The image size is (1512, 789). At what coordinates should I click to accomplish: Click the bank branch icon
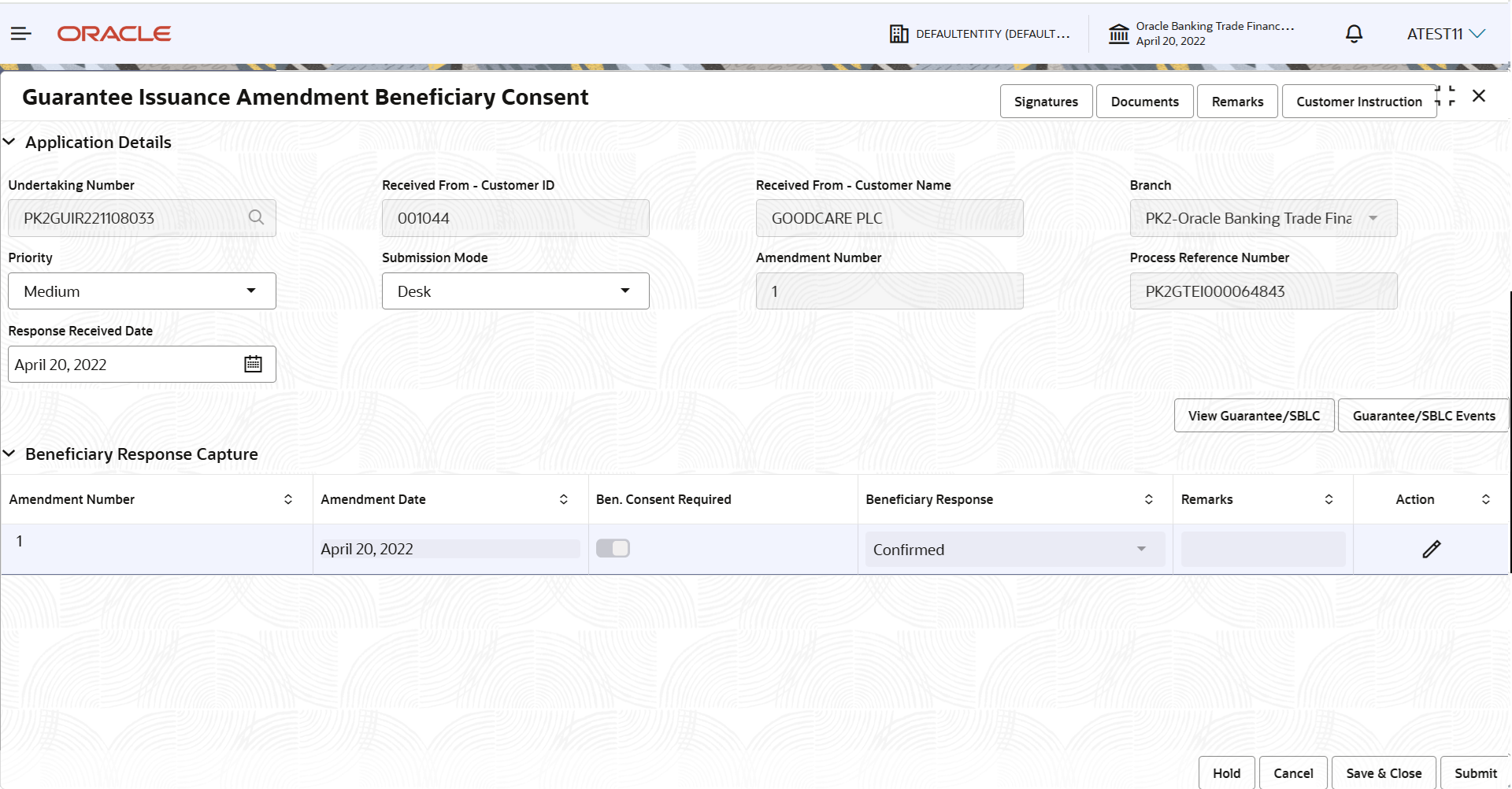(1119, 34)
